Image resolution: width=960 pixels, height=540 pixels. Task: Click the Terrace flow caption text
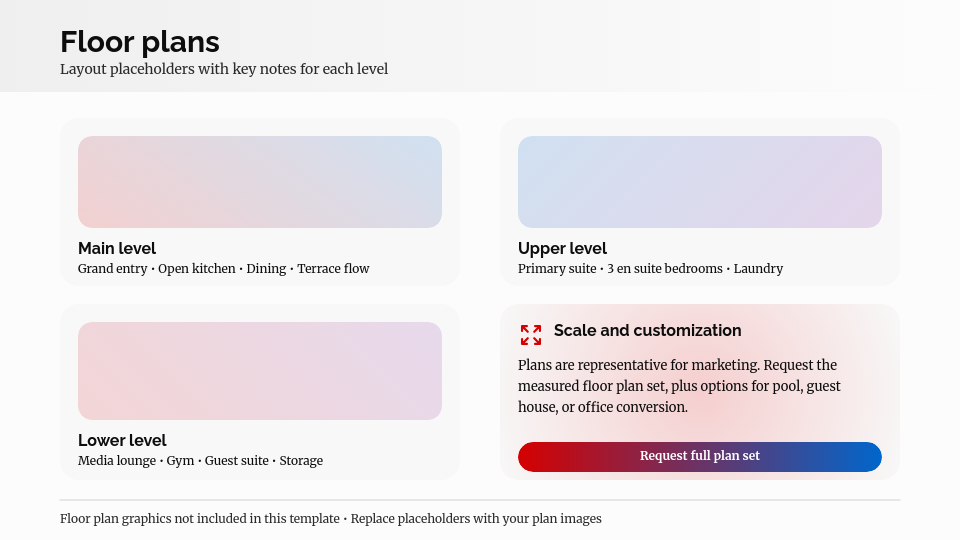(333, 269)
